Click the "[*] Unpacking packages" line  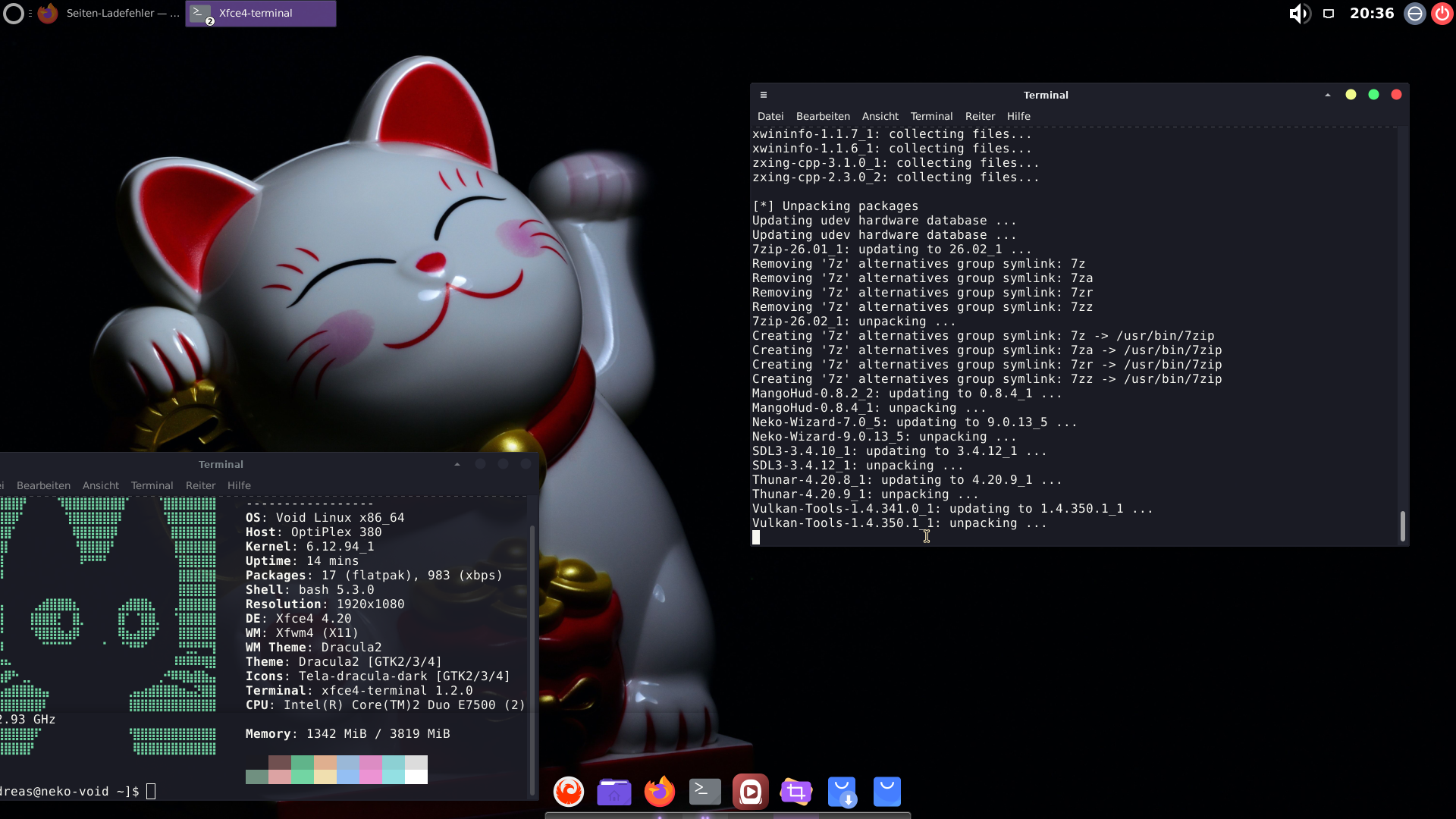835,206
